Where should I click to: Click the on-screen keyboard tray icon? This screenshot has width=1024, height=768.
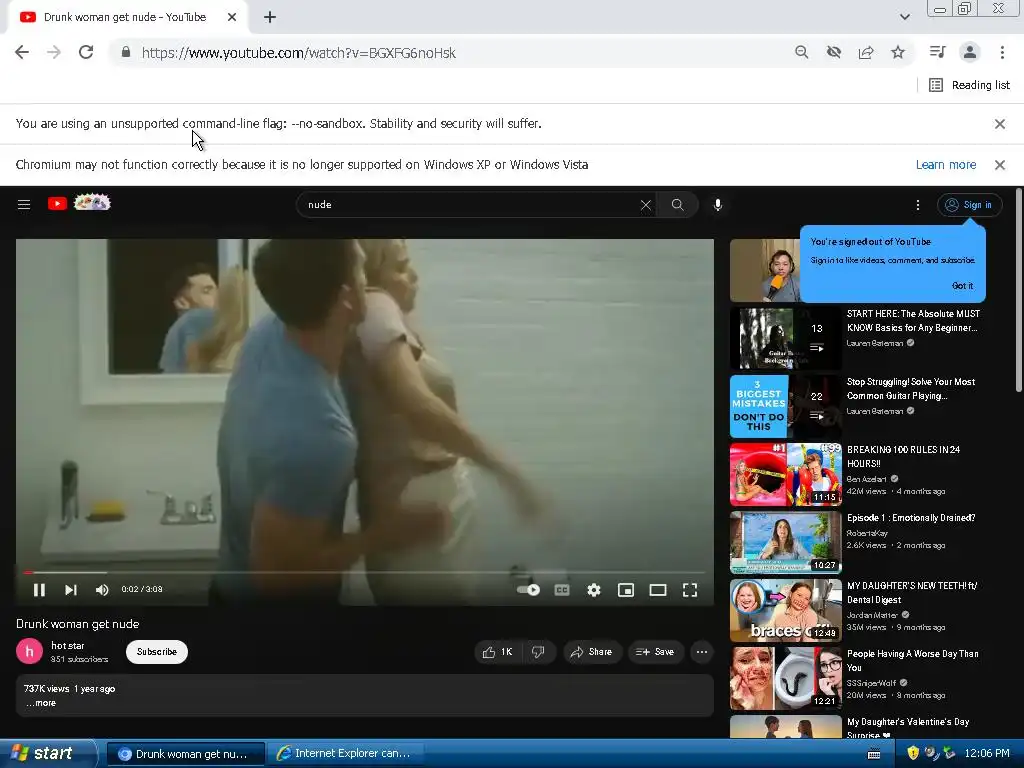pyautogui.click(x=873, y=754)
